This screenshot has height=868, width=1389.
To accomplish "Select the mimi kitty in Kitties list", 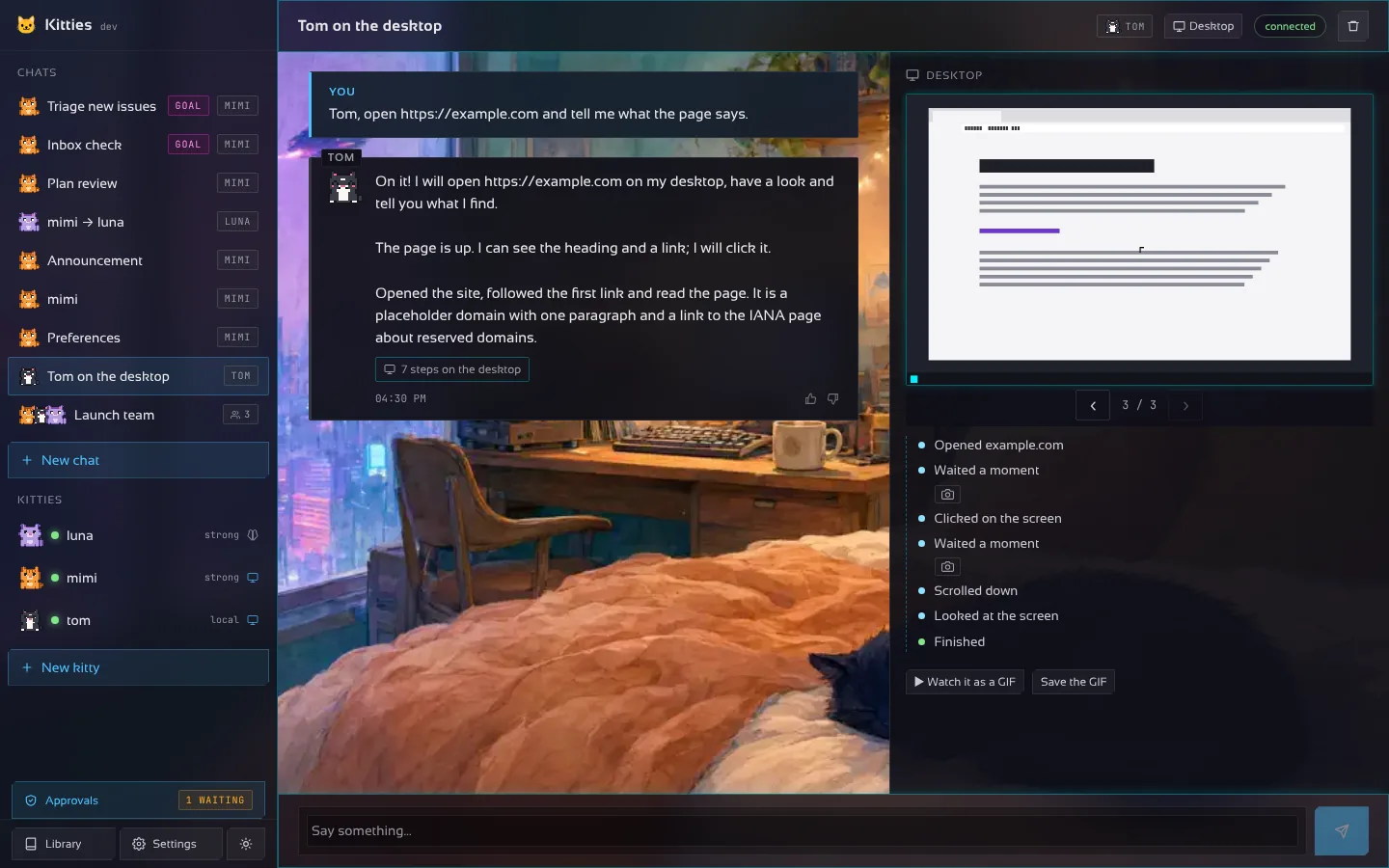I will tap(138, 578).
